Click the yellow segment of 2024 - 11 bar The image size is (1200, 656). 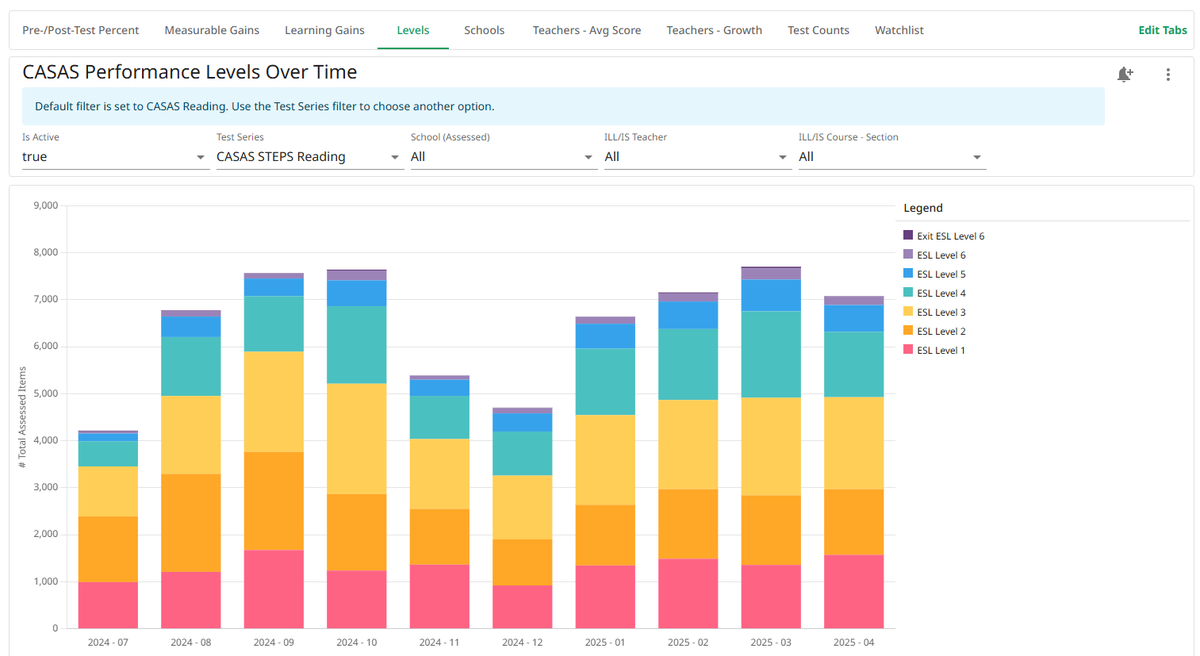tap(440, 474)
